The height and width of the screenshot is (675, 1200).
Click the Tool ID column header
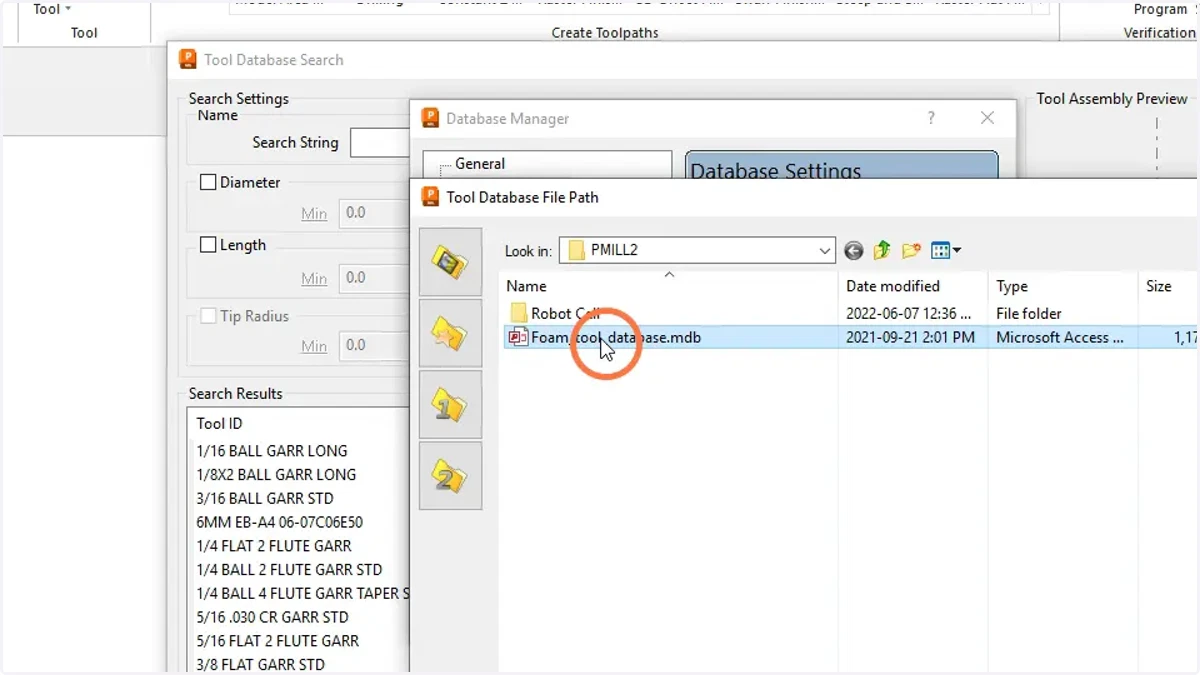(219, 424)
